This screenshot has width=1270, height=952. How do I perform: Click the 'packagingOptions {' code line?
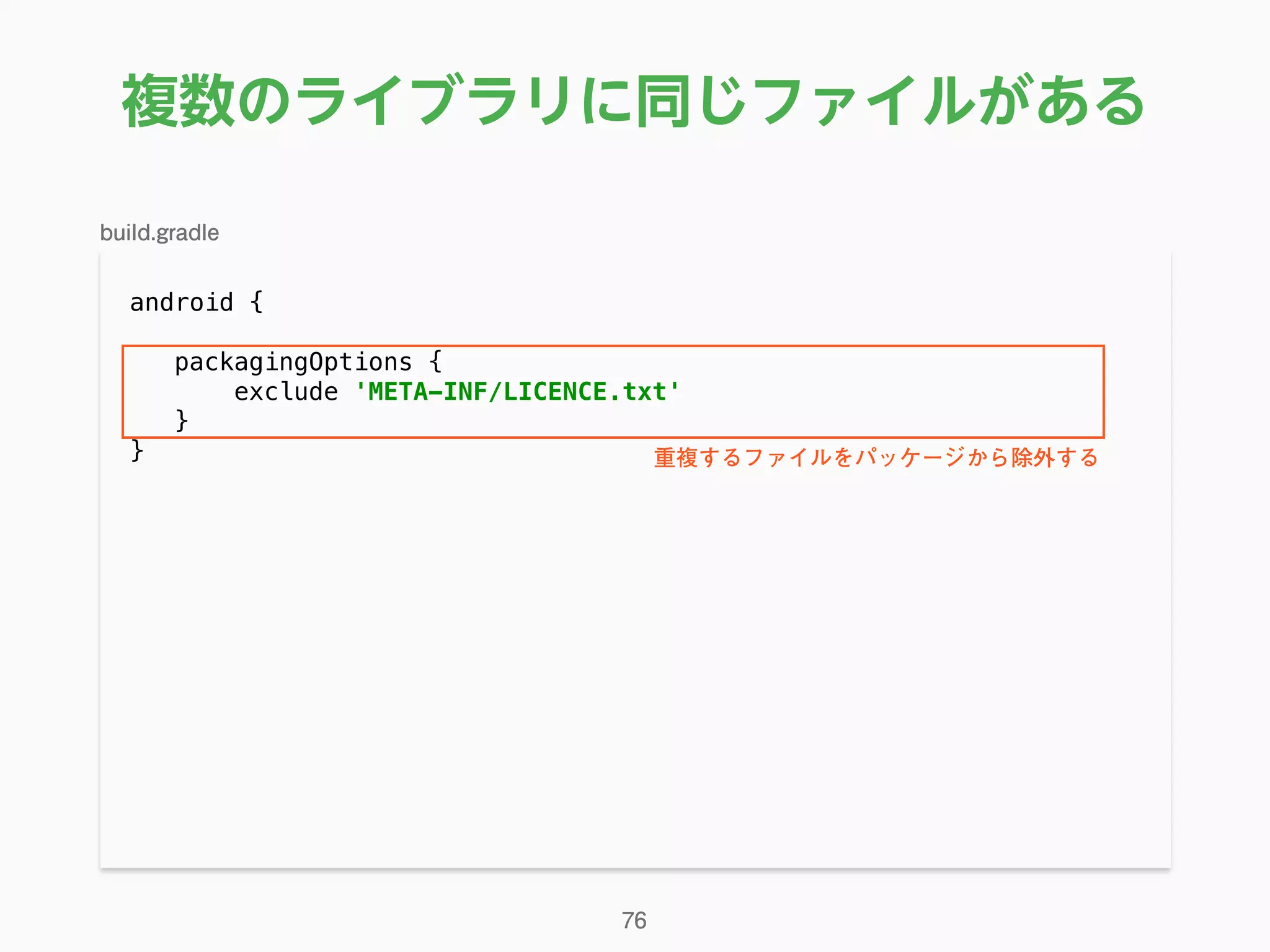tap(308, 362)
